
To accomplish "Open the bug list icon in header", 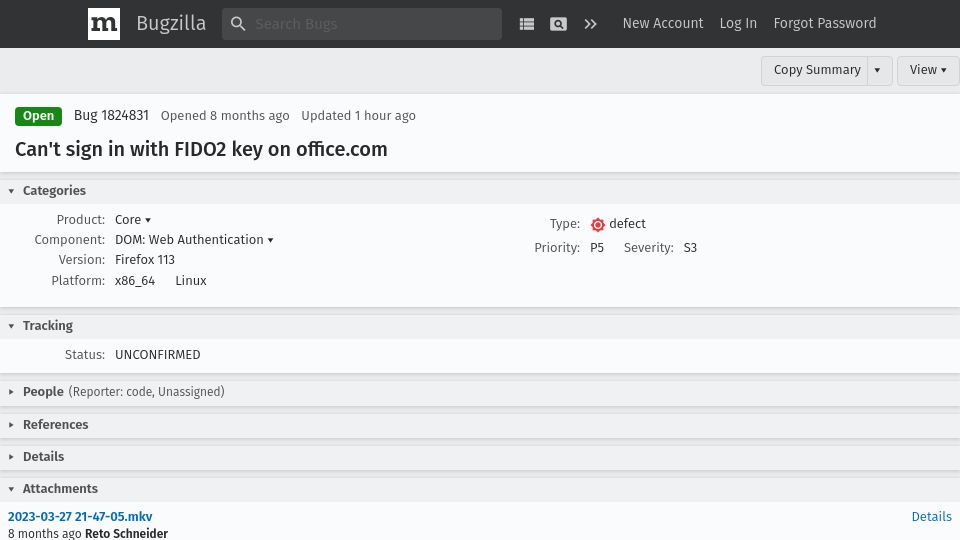I will pyautogui.click(x=527, y=24).
